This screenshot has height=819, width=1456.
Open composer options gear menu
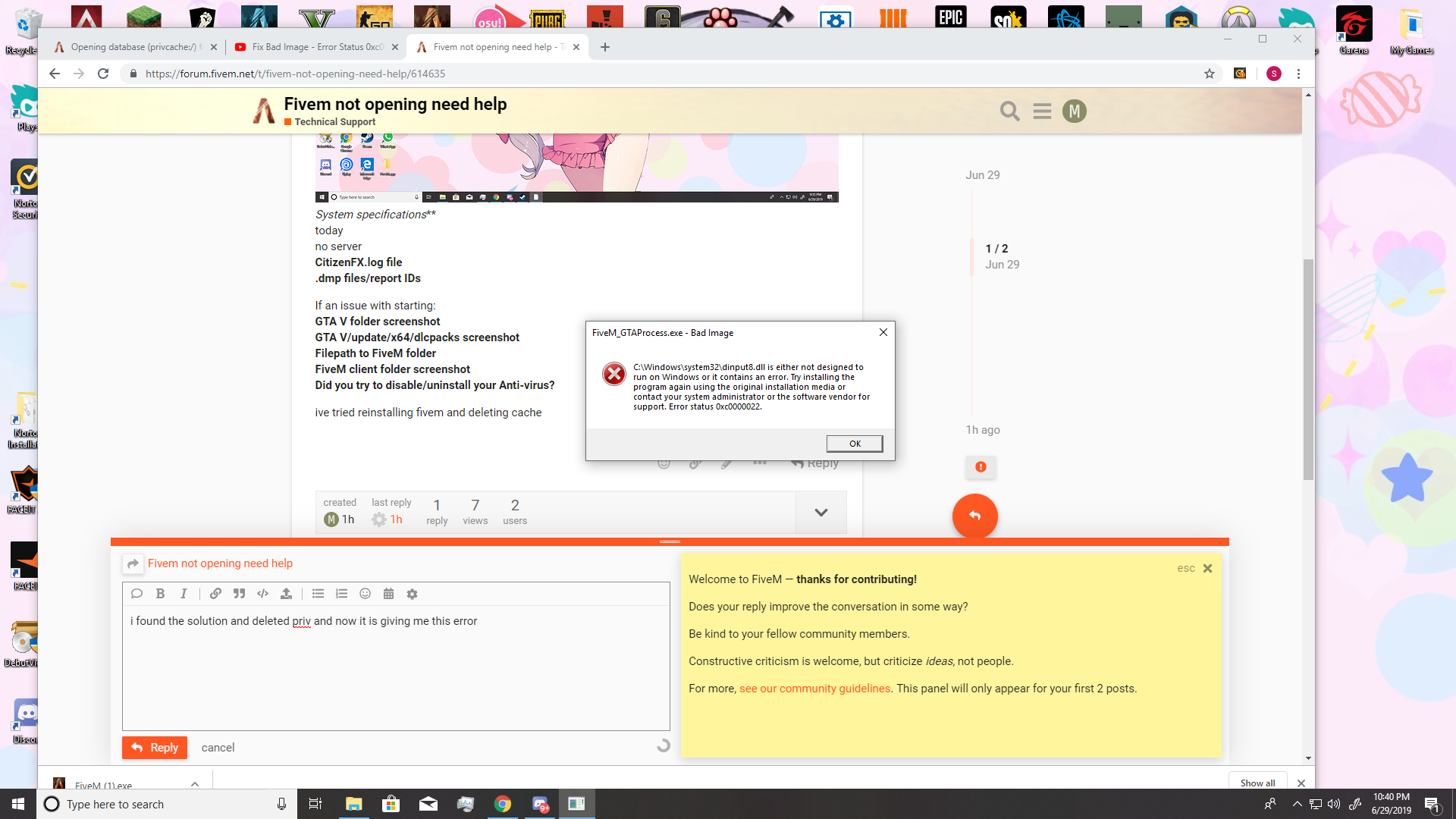412,594
